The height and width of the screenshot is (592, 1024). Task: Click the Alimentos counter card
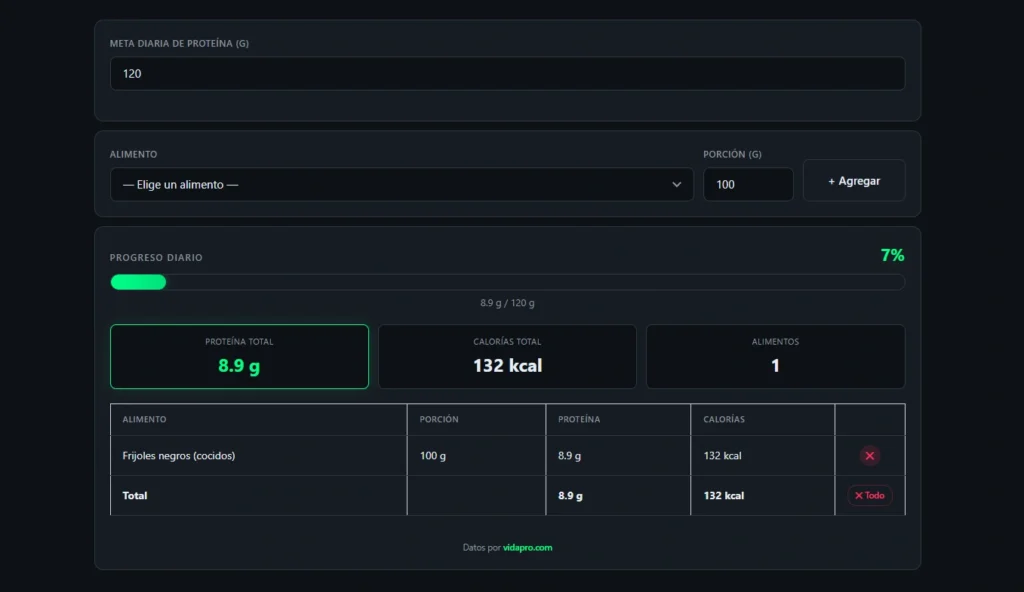coord(775,356)
